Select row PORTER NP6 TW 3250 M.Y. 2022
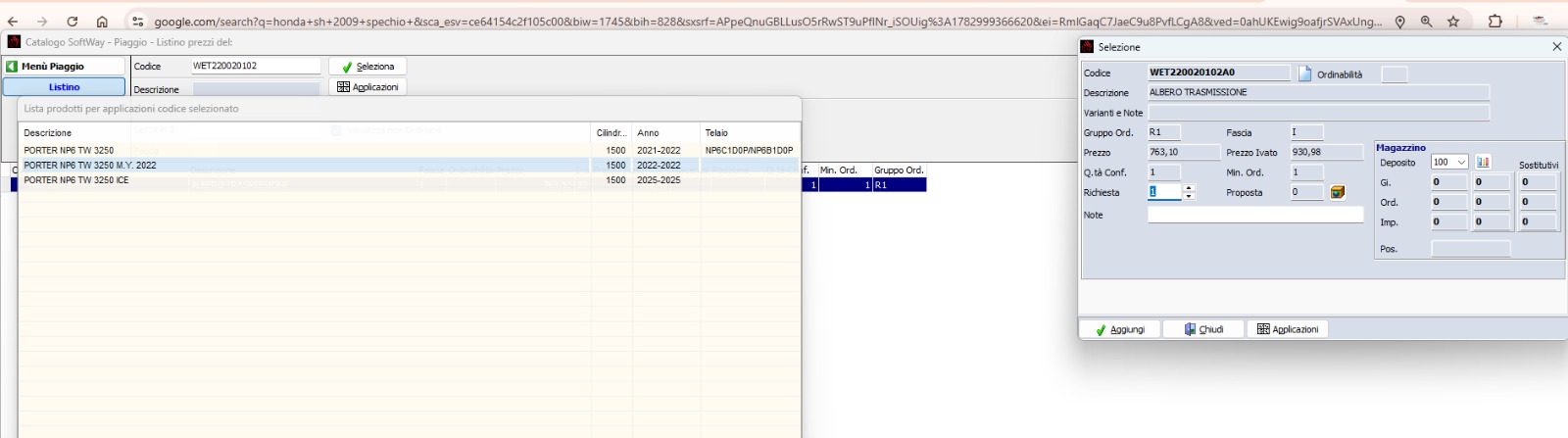Screen dimensions: 1568x438 click(410, 166)
